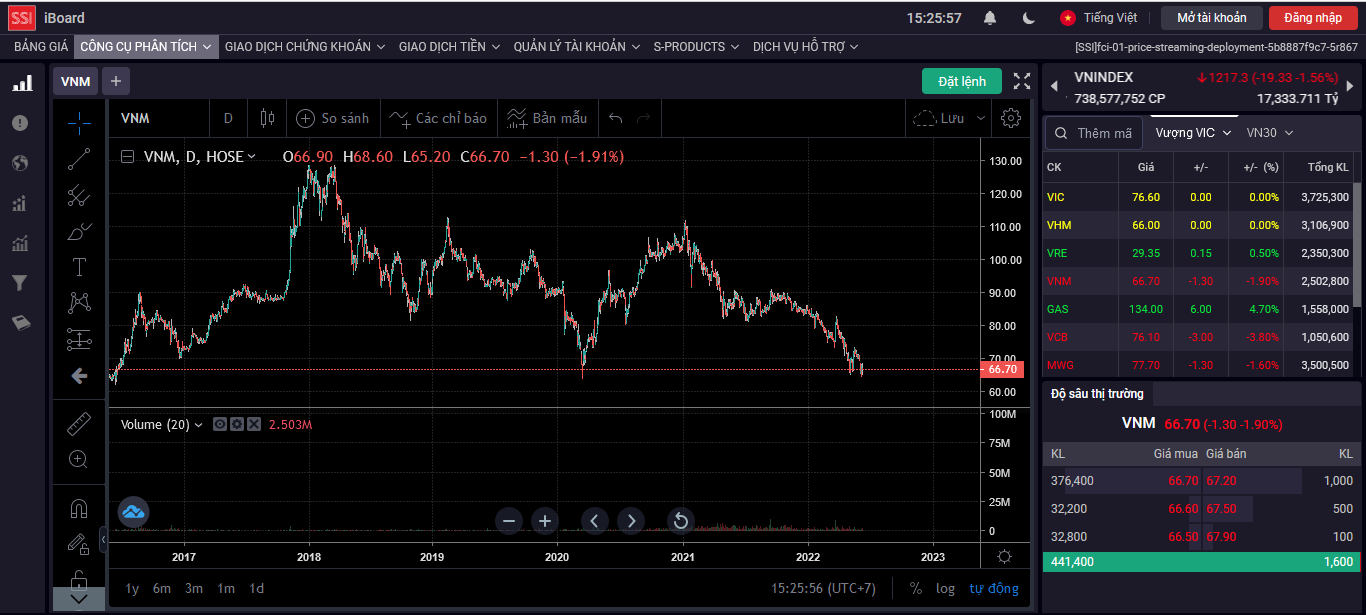Image resolution: width=1366 pixels, height=615 pixels.
Task: Open Volume indicator settings gear
Action: pyautogui.click(x=237, y=425)
